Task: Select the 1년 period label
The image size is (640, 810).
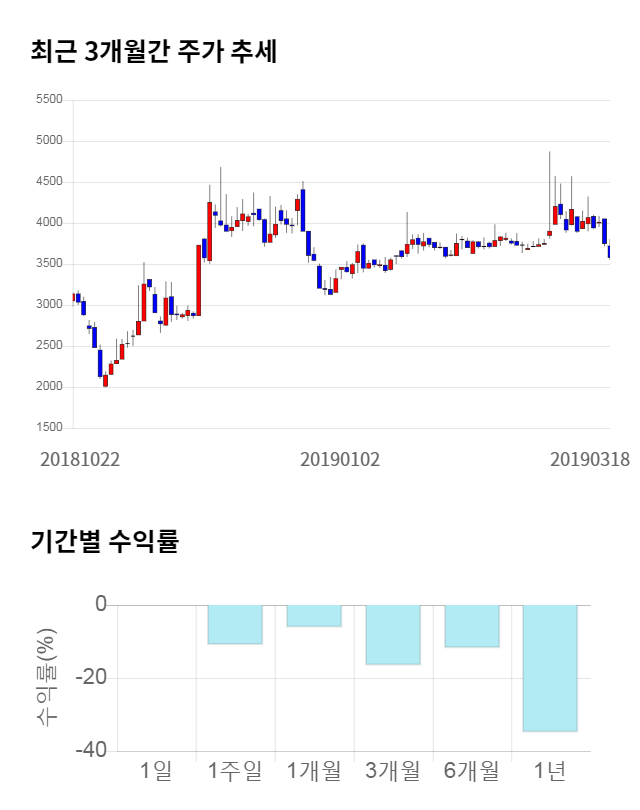Action: [551, 770]
